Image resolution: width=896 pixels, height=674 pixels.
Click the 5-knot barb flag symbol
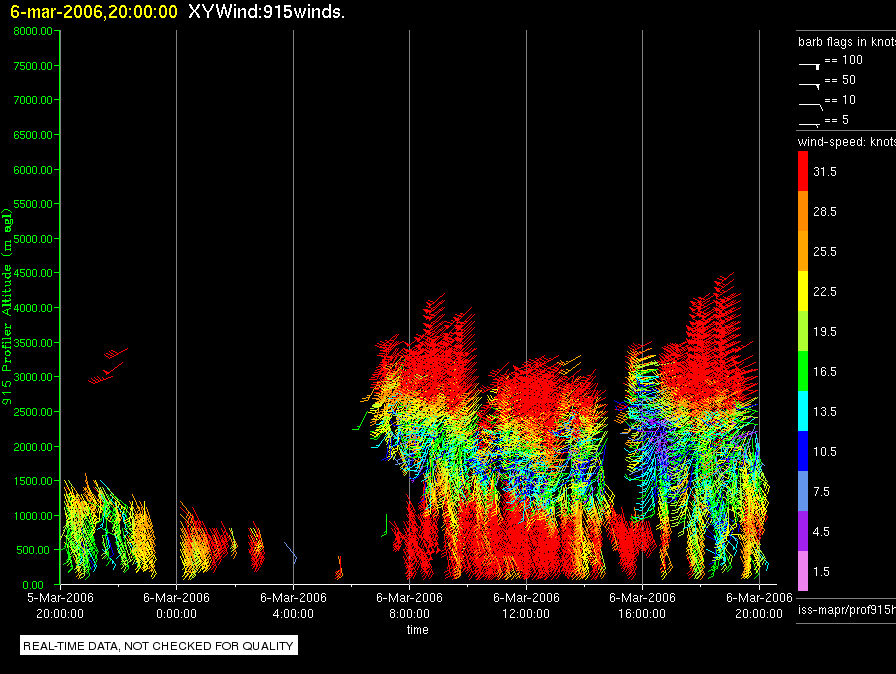[809, 124]
